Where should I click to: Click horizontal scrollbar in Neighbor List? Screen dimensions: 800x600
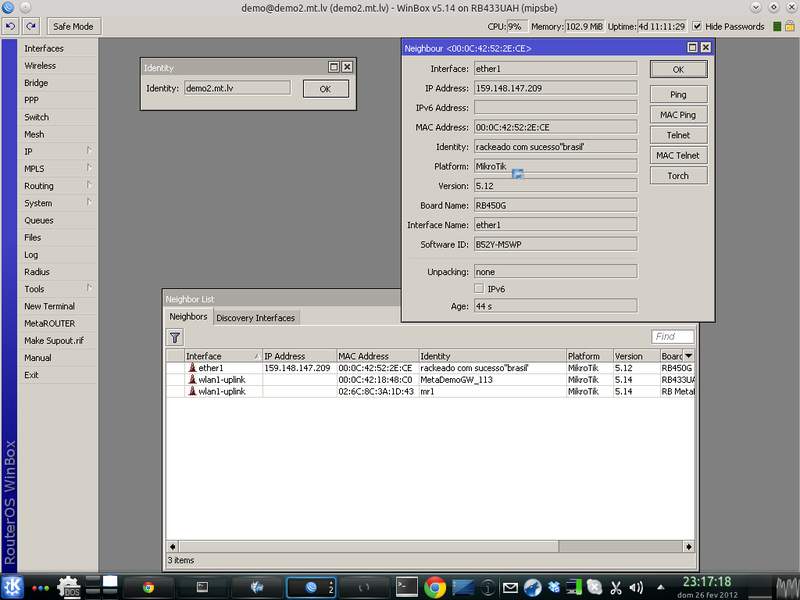[368, 546]
